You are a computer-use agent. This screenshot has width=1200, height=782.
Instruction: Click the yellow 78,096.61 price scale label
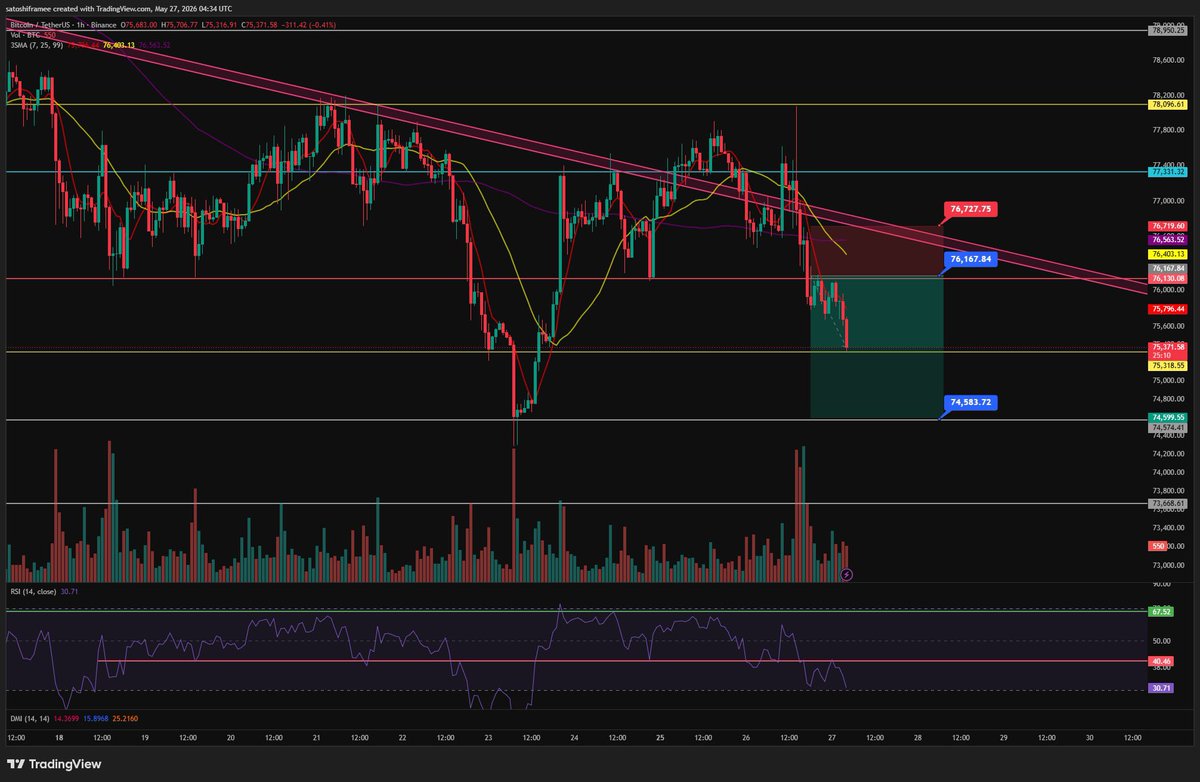point(1168,104)
